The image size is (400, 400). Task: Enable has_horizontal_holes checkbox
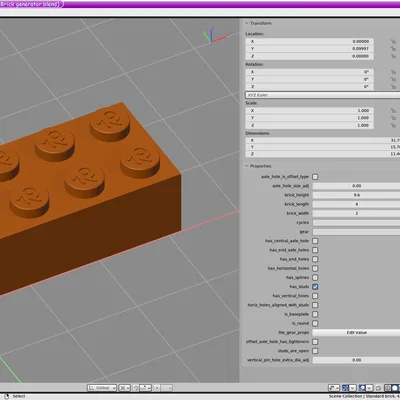315,268
